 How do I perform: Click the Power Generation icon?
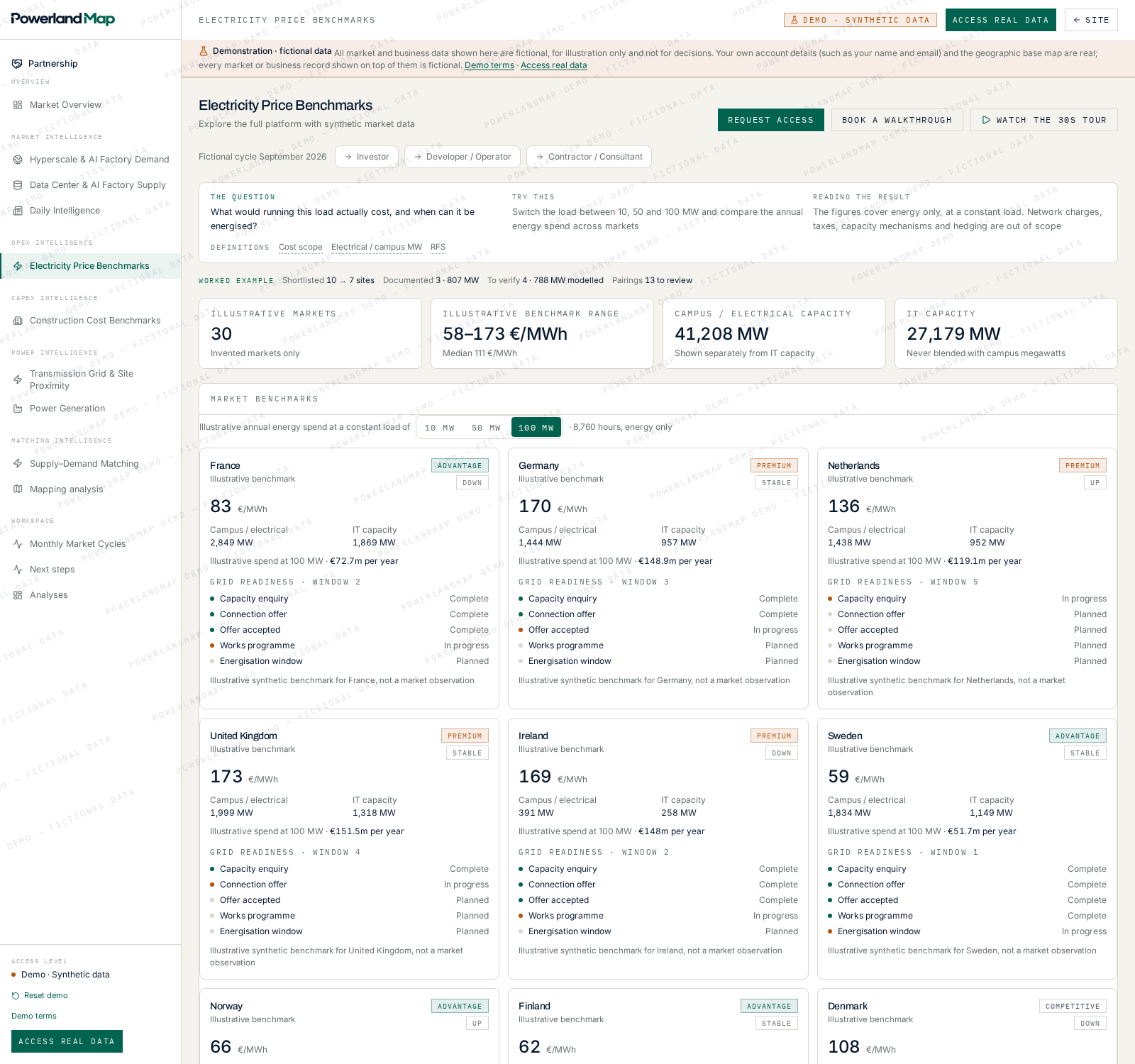(18, 409)
